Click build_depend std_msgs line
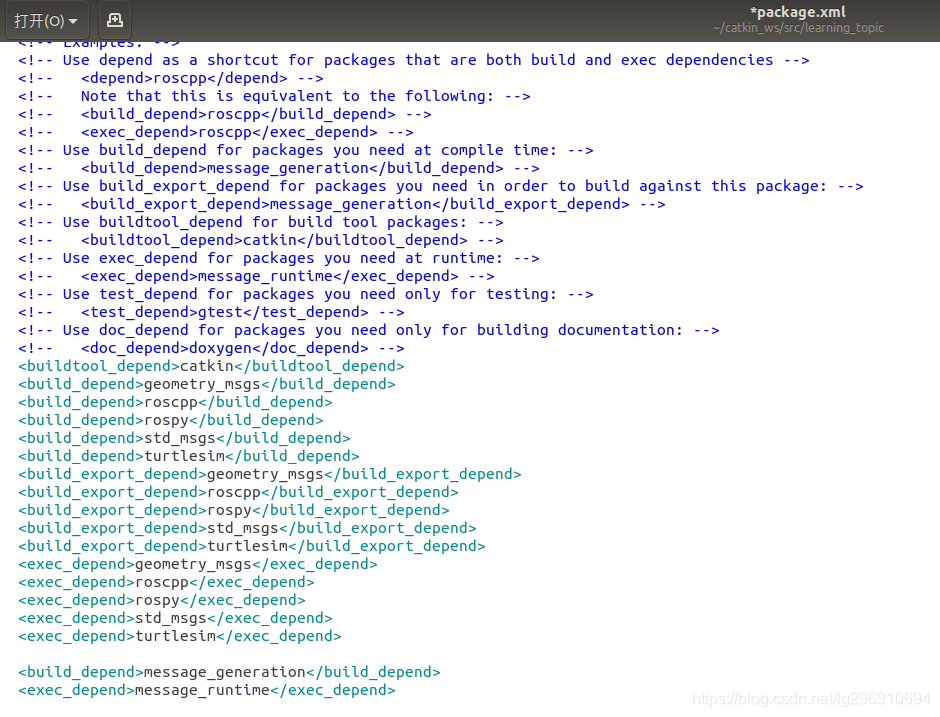The width and height of the screenshot is (940, 717). pos(185,438)
